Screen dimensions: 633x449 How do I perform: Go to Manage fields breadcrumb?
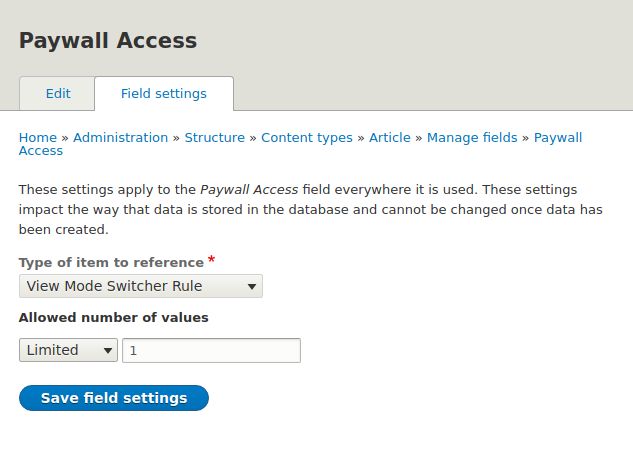472,138
